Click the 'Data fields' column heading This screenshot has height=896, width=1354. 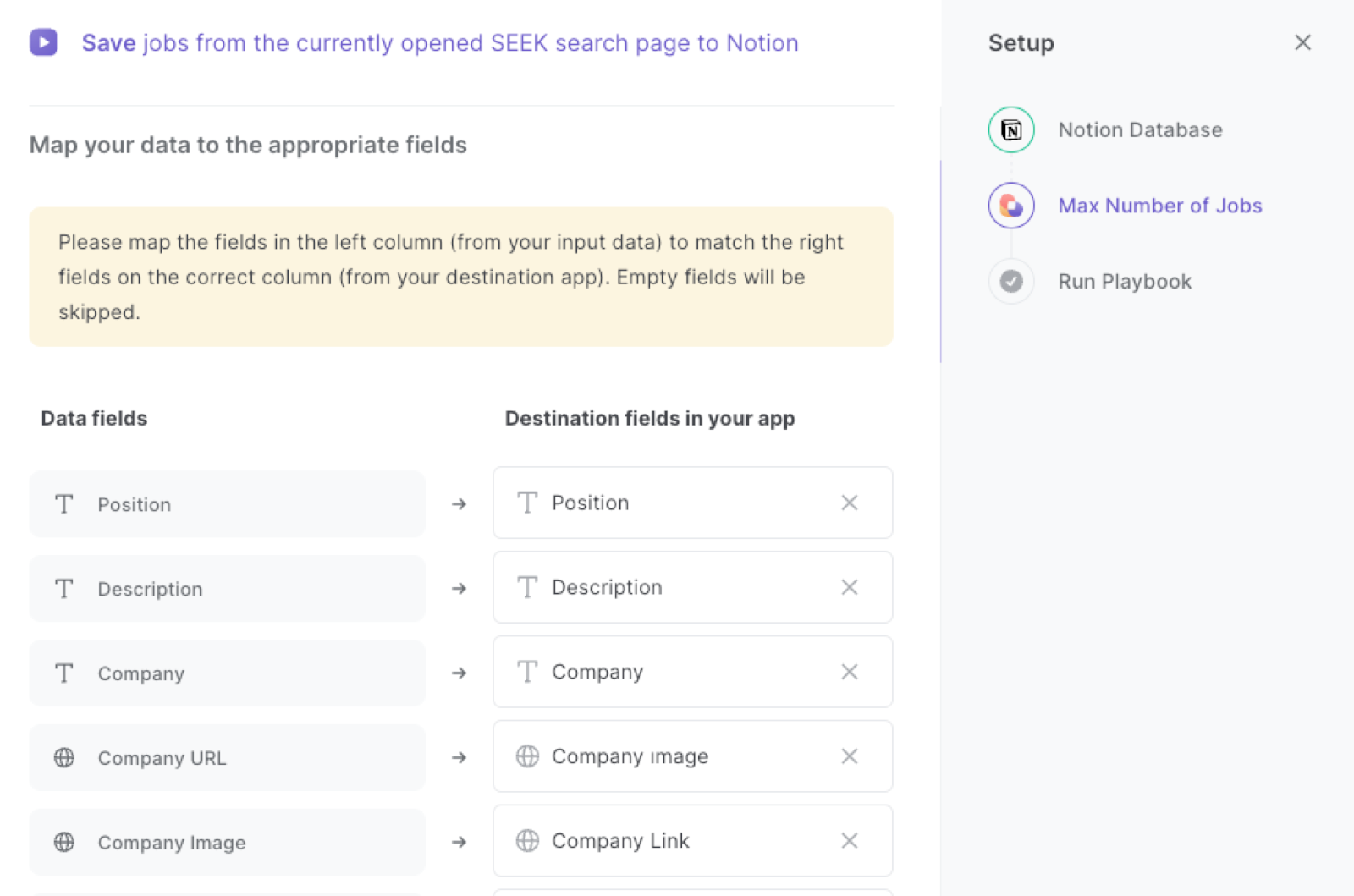coord(94,419)
